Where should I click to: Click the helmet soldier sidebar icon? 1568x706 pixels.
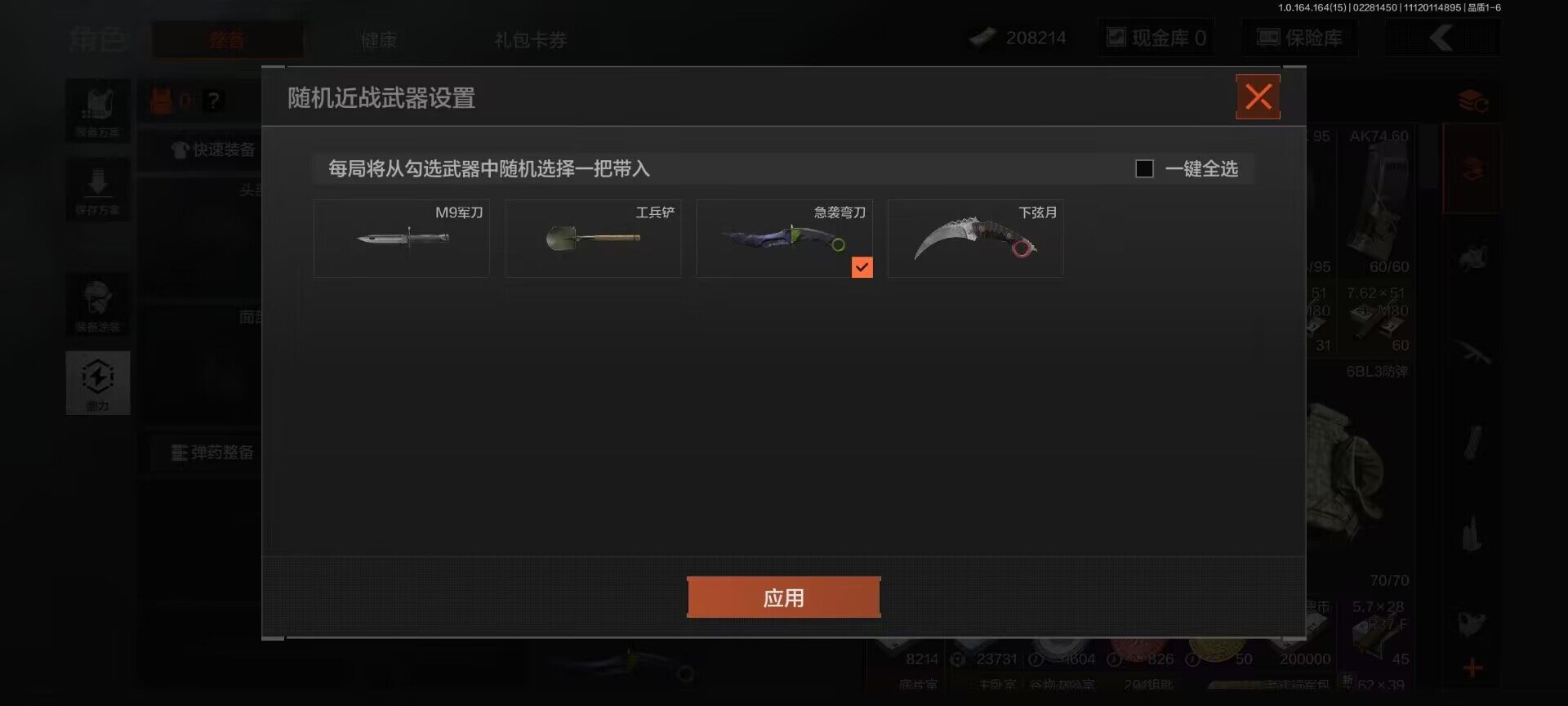pyautogui.click(x=98, y=305)
